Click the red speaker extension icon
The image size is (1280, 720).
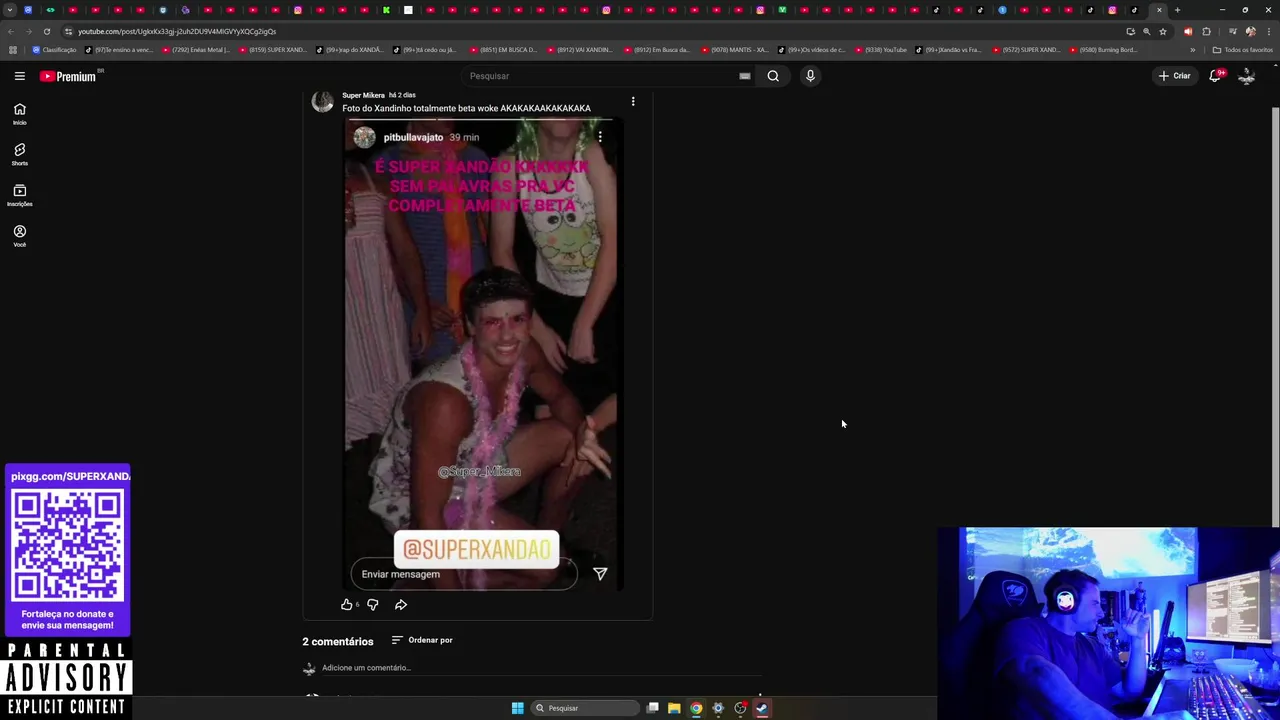(1188, 31)
